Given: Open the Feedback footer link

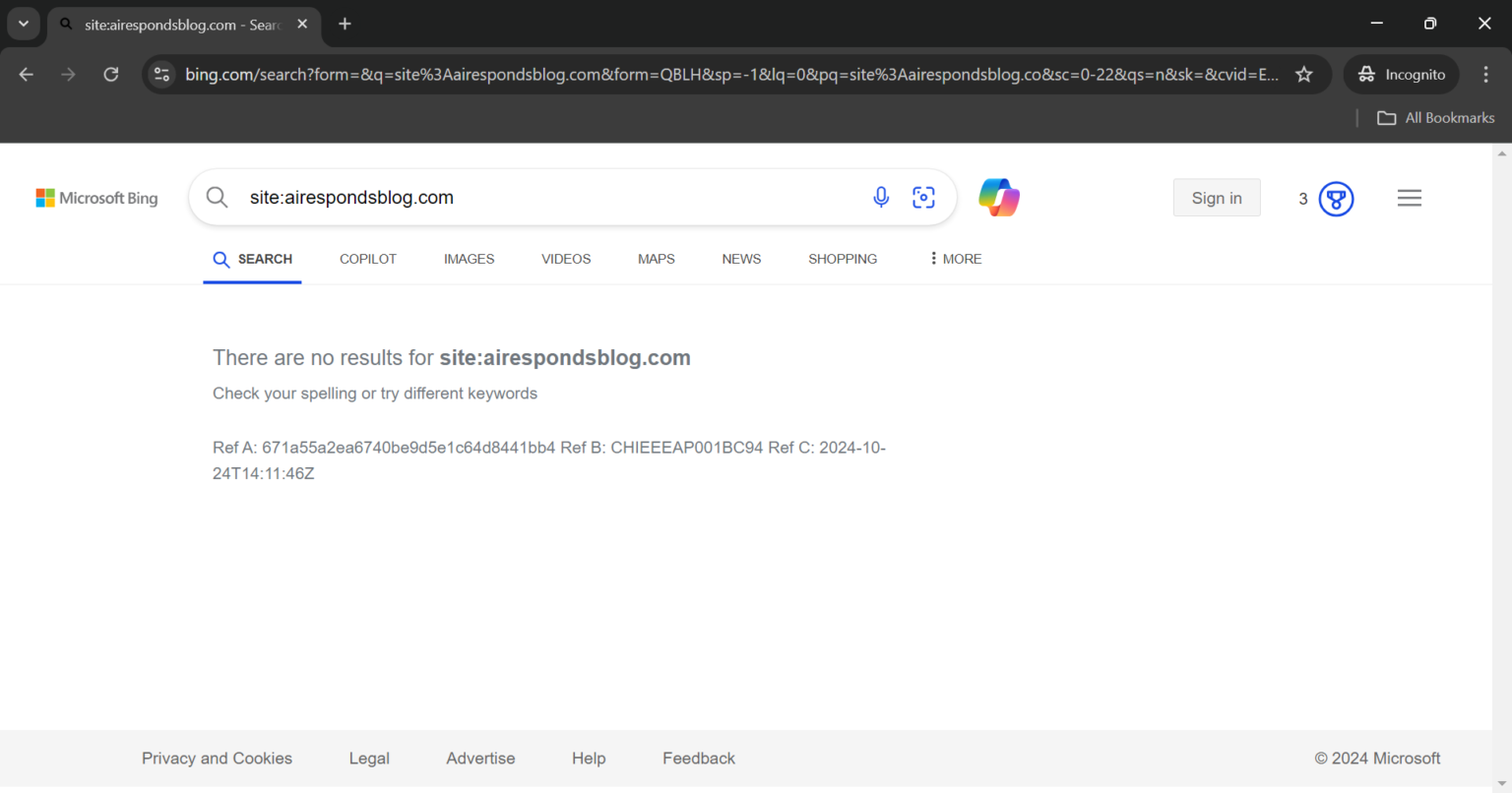Looking at the screenshot, I should 698,758.
